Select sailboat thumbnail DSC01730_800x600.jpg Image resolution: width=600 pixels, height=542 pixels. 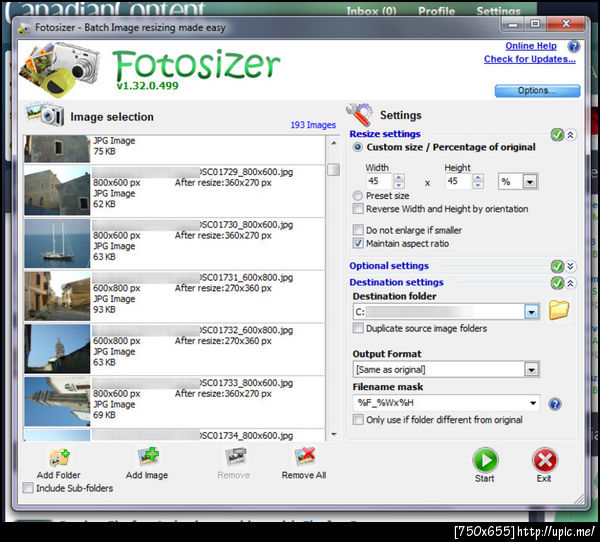pyautogui.click(x=57, y=243)
